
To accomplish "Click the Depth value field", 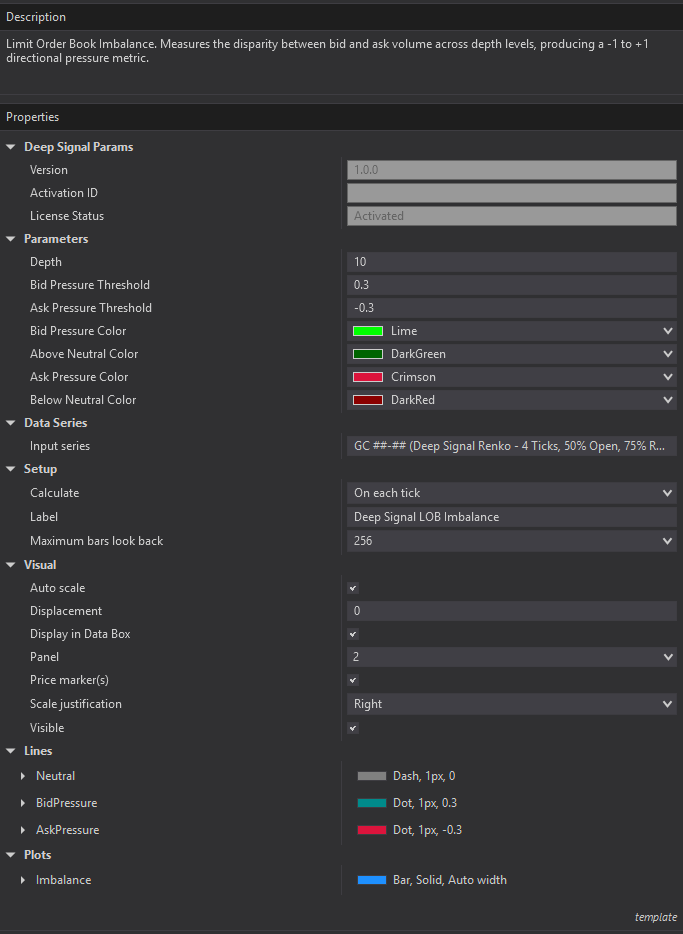I will [511, 262].
